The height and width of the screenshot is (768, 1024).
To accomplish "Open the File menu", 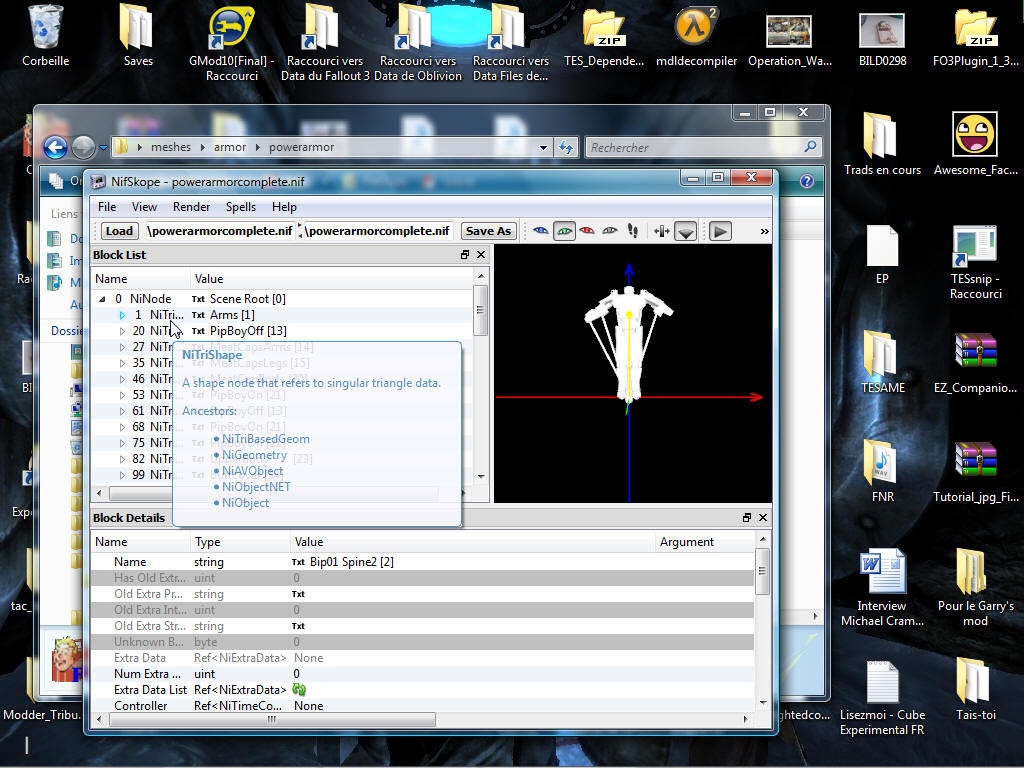I will click(x=107, y=207).
